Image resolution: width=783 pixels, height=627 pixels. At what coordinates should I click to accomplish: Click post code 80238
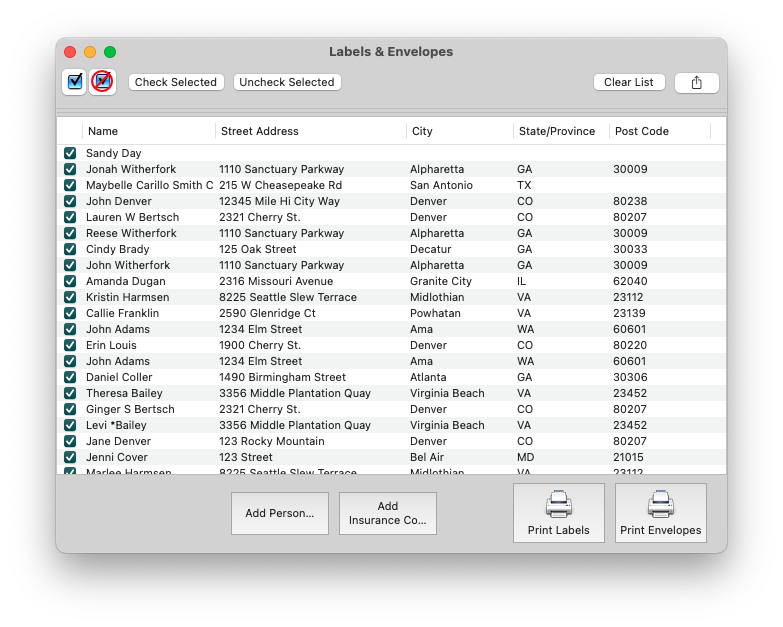[x=630, y=201]
